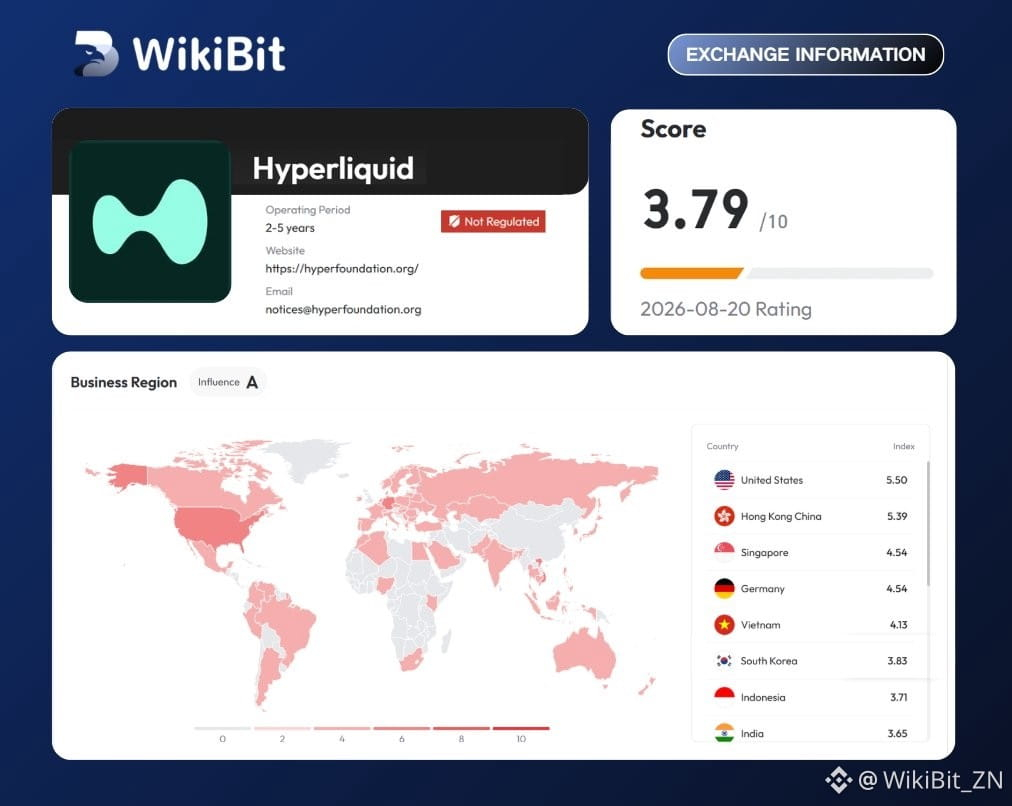This screenshot has width=1012, height=806.
Task: Click the Vietnam flag icon
Action: pos(724,625)
